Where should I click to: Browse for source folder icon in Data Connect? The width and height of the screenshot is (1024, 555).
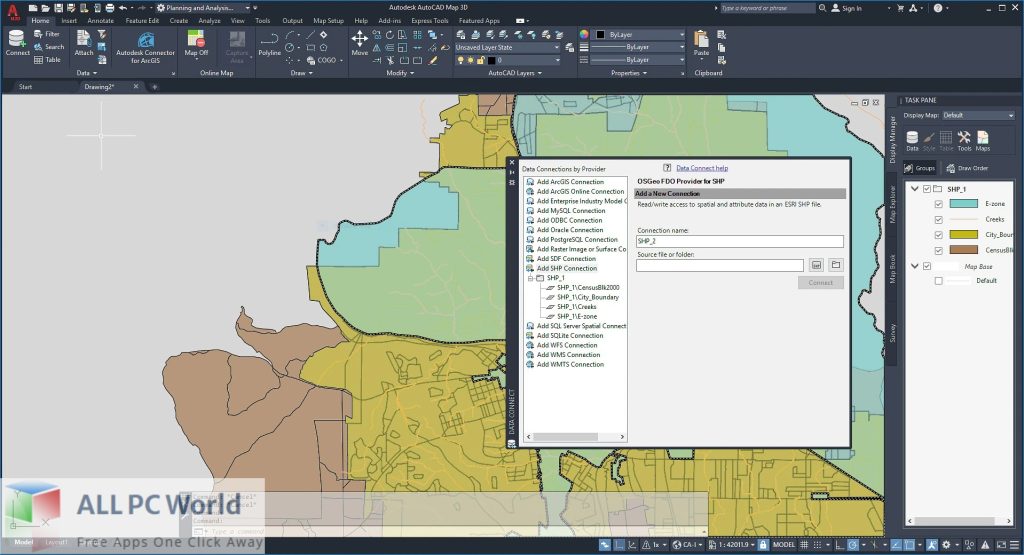tap(836, 265)
